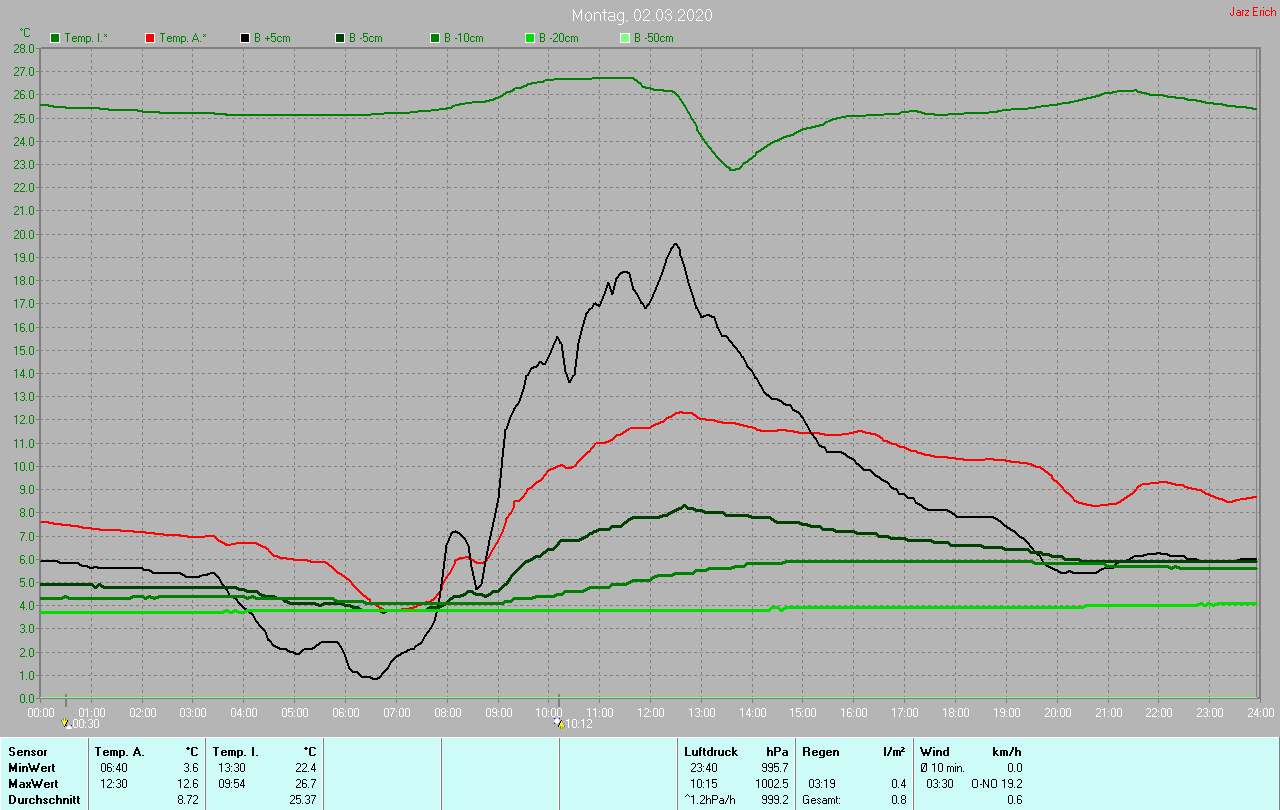Screen dimensions: 1280x810
Task: Click the 00:00 label on the time axis
Action: click(x=41, y=712)
